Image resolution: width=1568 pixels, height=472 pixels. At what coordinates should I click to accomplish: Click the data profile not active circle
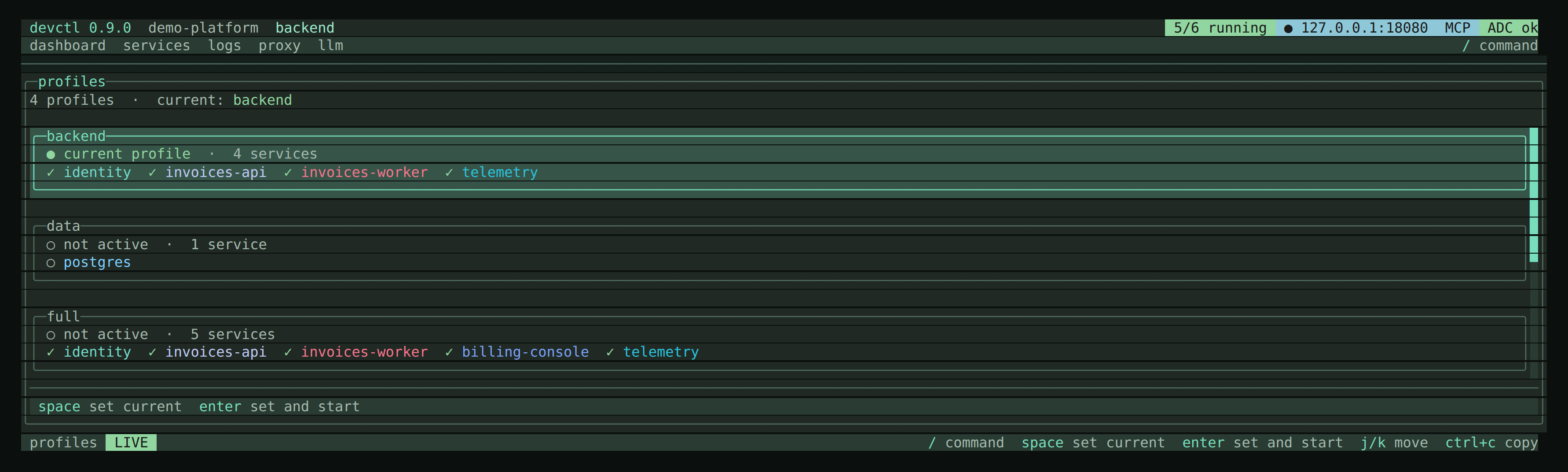pyautogui.click(x=51, y=245)
